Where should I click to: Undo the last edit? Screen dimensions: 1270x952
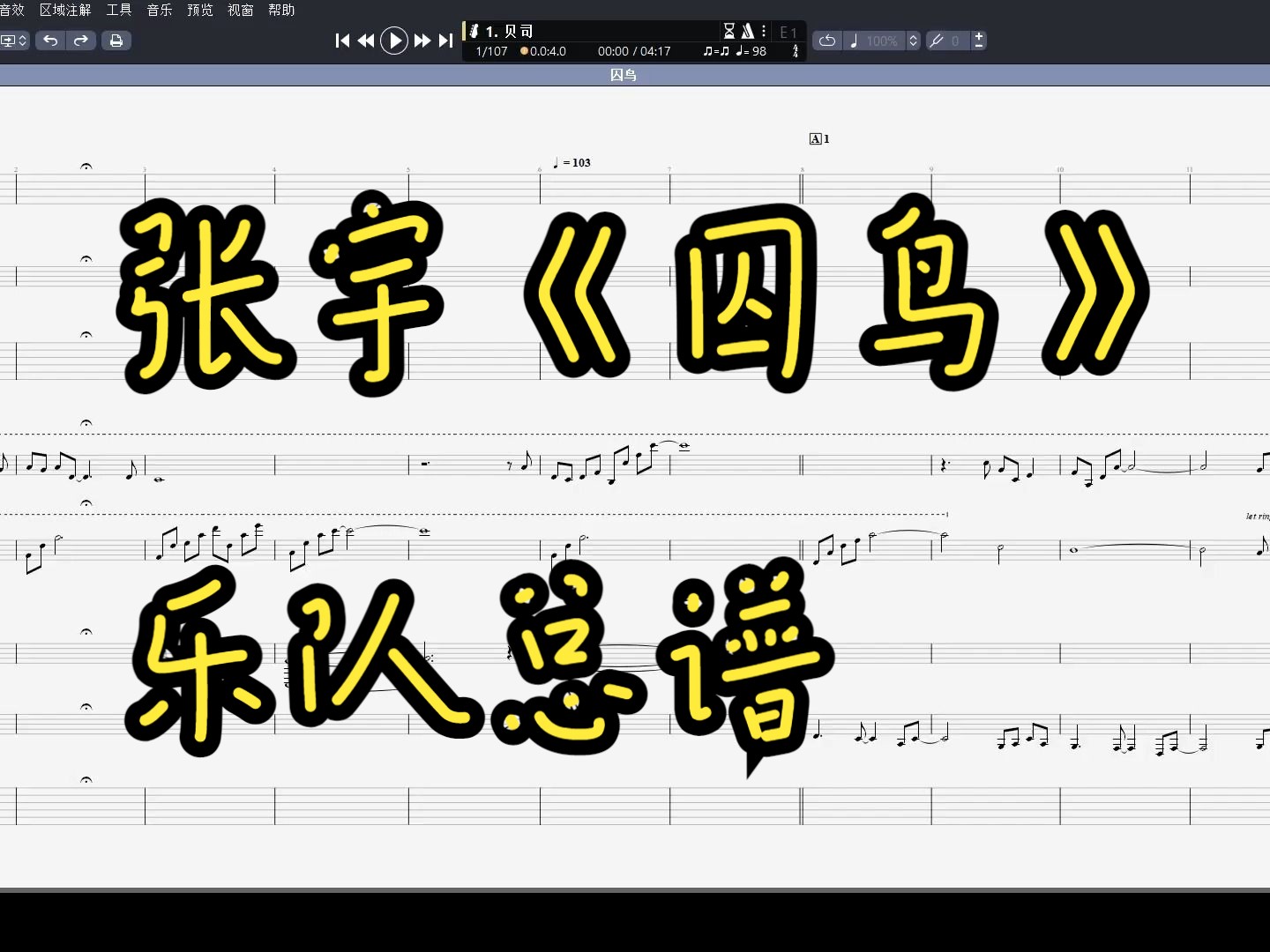tap(50, 41)
